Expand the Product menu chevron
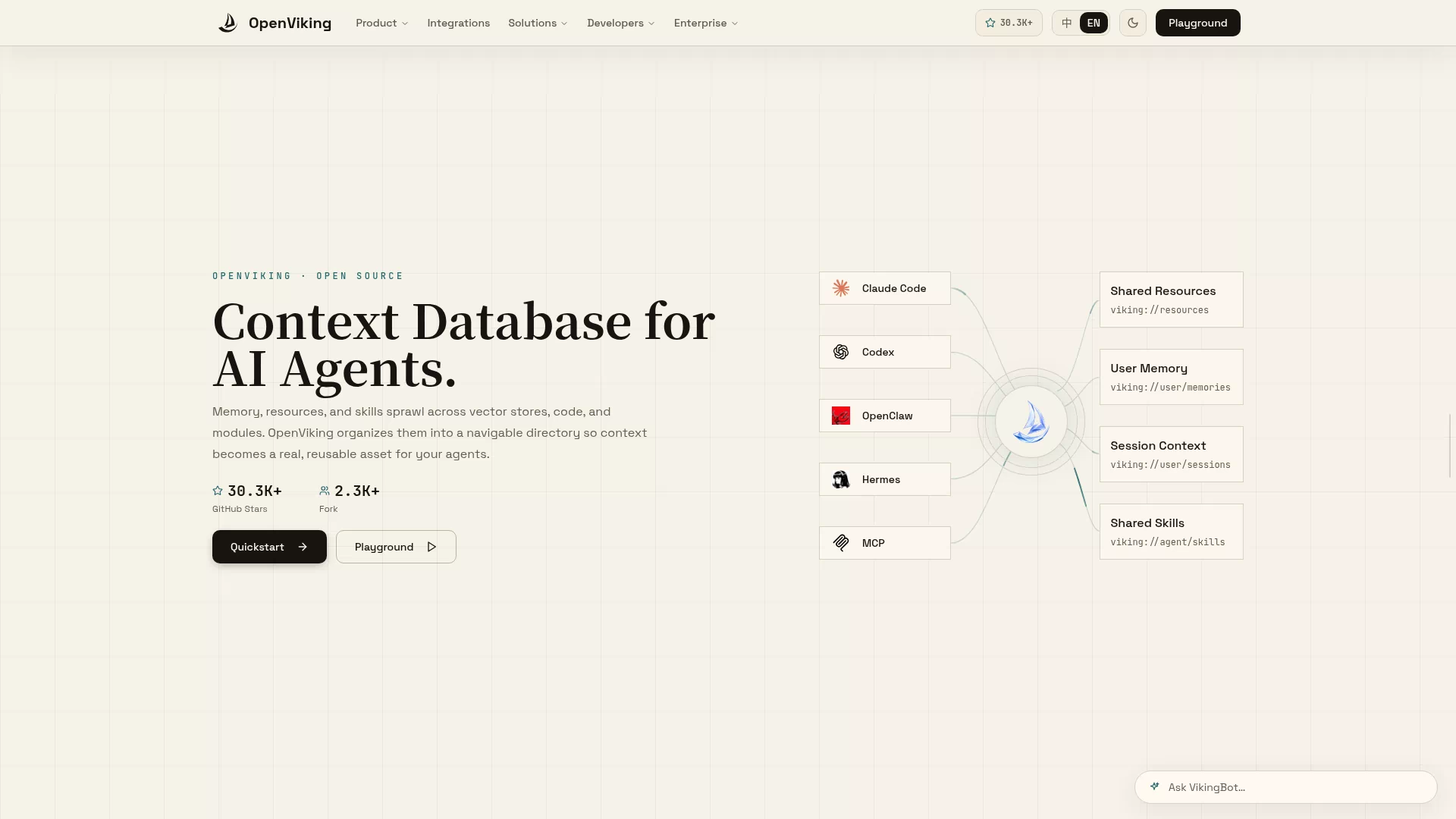 tap(405, 24)
